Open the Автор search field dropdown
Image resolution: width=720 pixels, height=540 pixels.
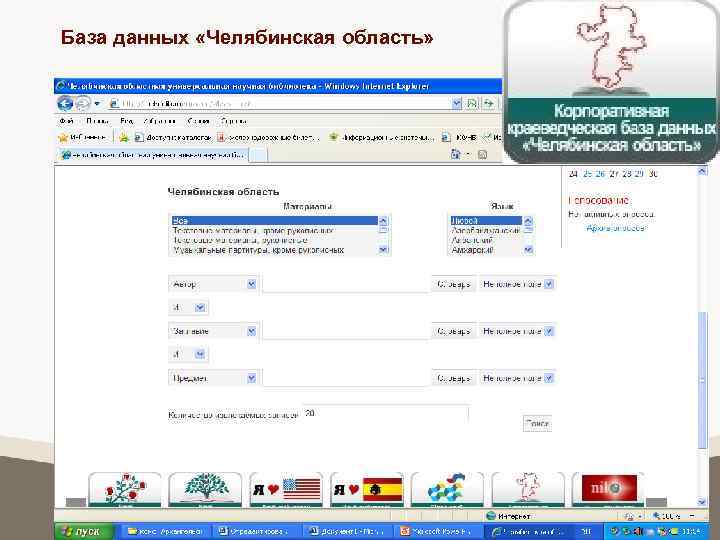point(213,284)
